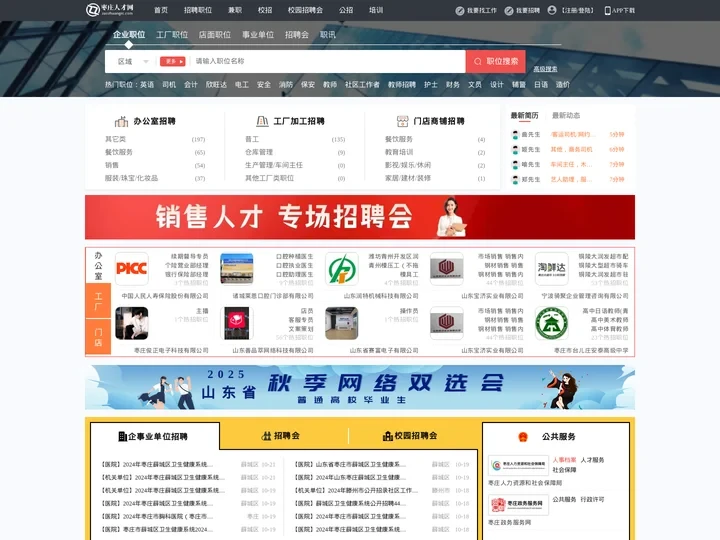720x540 pixels.
Task: Click the 注册·登陆 link
Action: click(578, 11)
